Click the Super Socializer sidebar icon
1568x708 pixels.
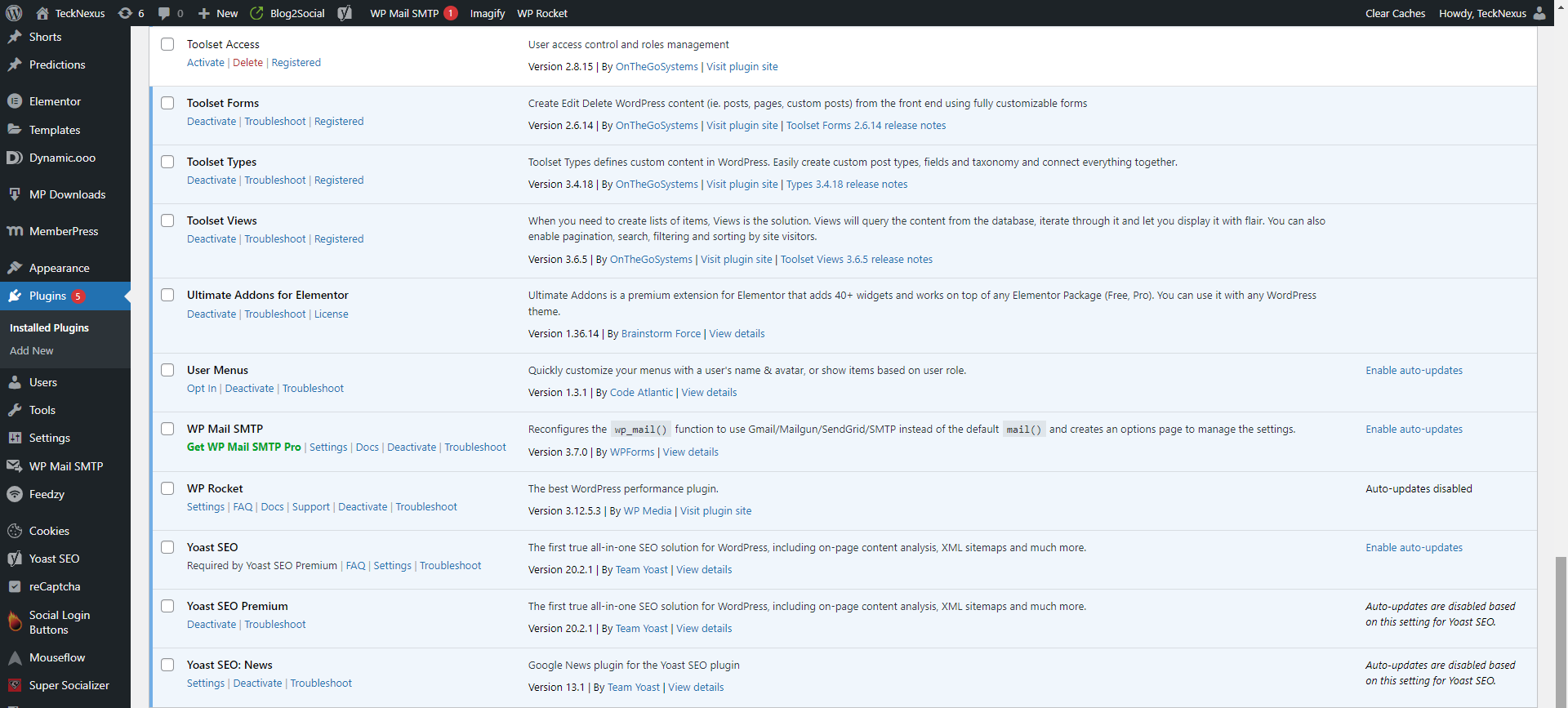15,685
